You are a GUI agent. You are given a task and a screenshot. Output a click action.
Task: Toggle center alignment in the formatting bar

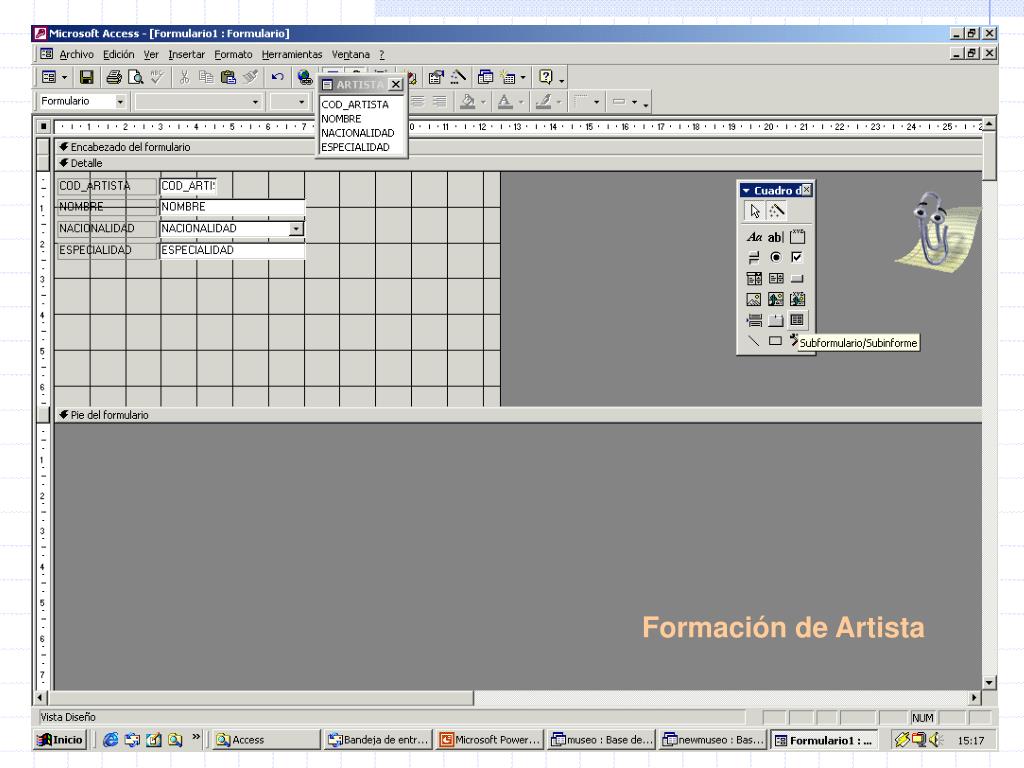(418, 101)
